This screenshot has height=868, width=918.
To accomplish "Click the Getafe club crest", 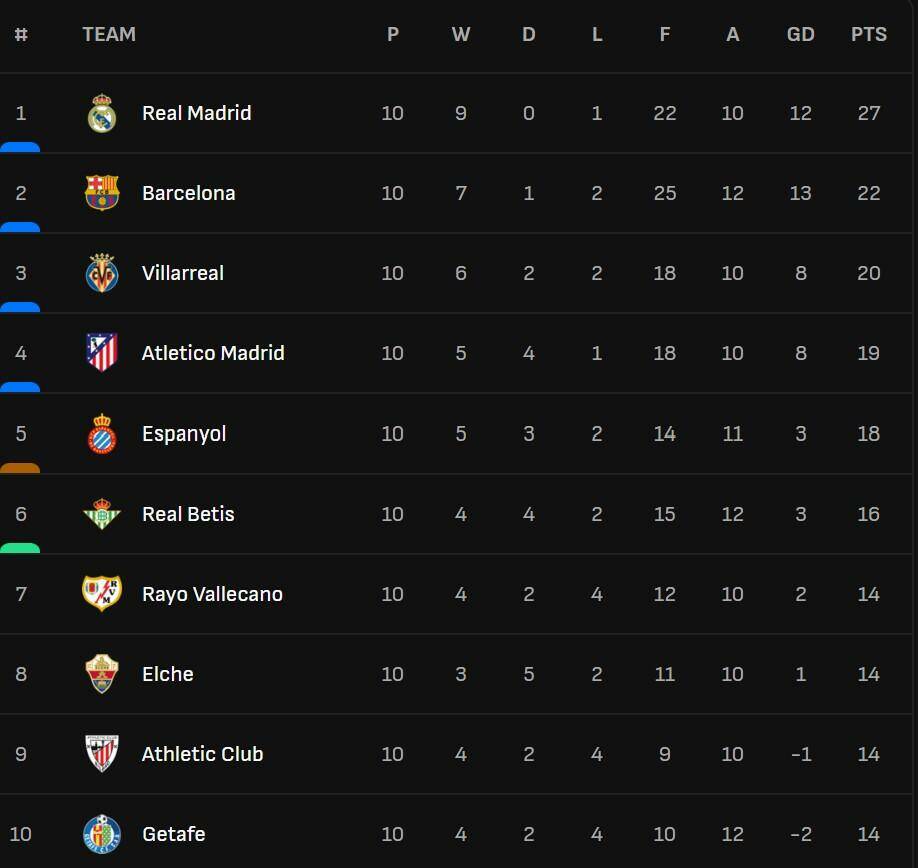I will [x=101, y=834].
